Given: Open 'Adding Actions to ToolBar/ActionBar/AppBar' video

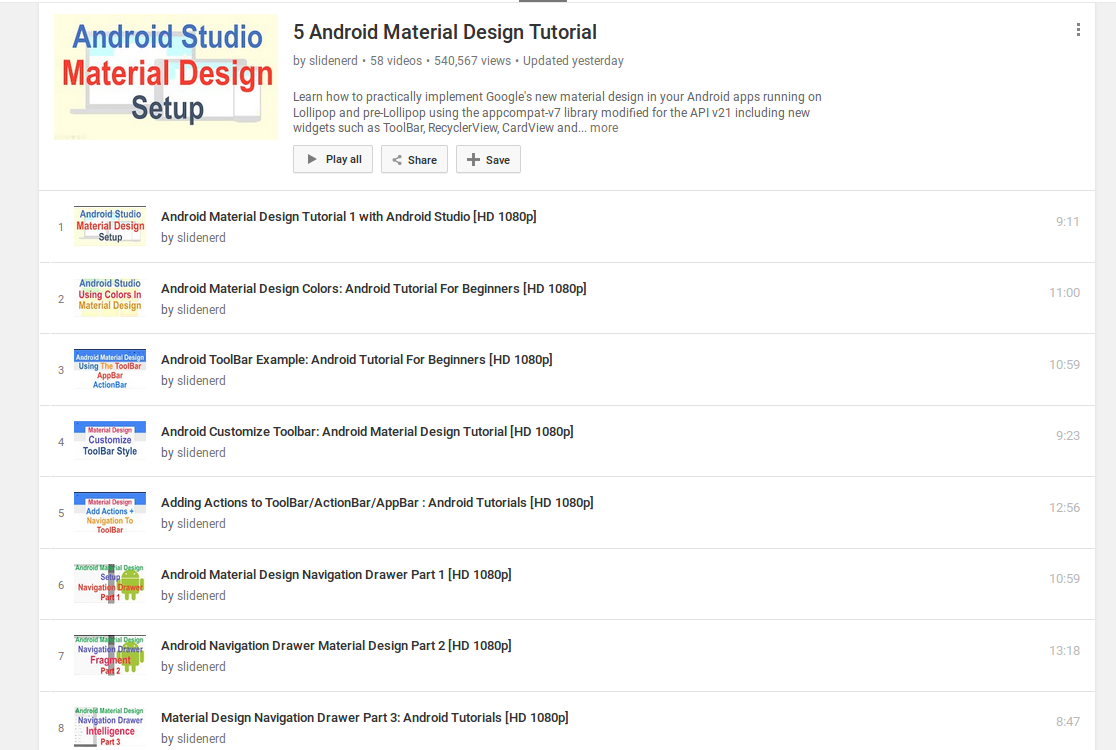Looking at the screenshot, I should (377, 503).
